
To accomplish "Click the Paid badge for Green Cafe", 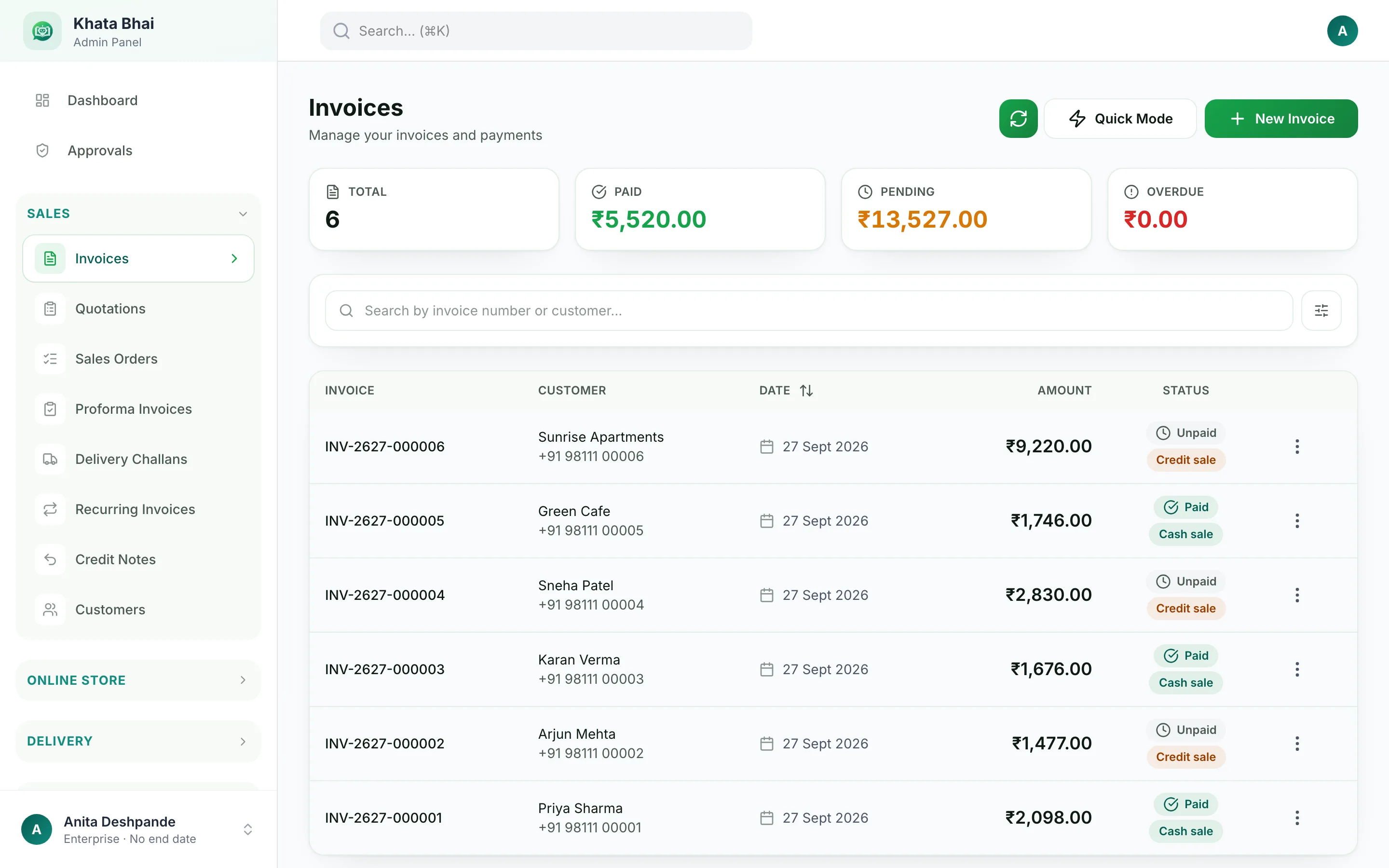I will [x=1186, y=507].
